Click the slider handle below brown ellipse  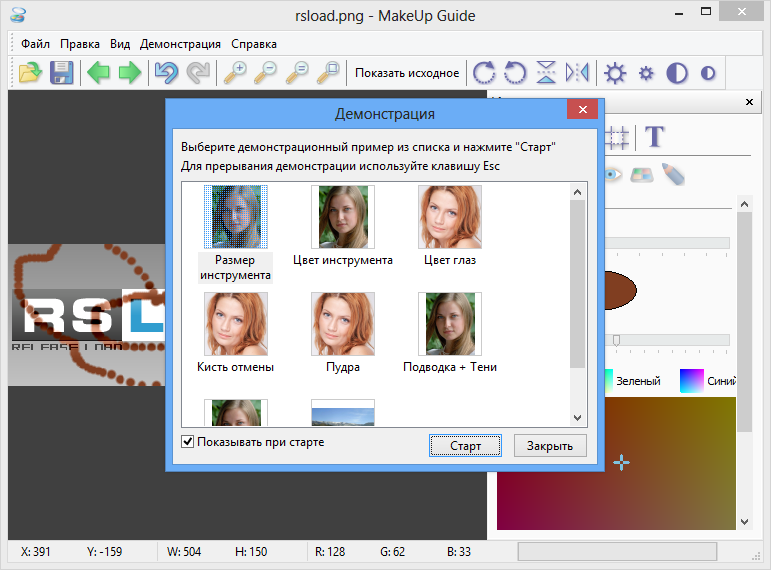[x=616, y=340]
